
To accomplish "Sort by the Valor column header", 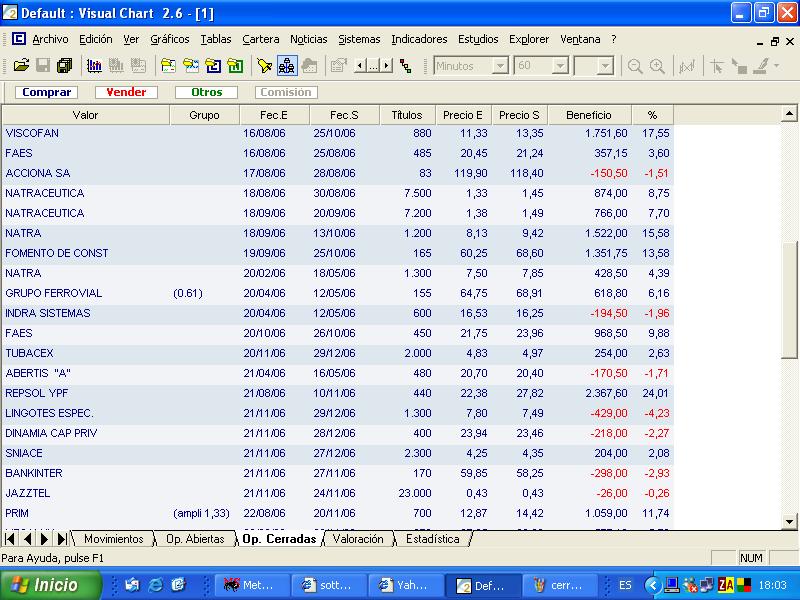I will tap(85, 115).
